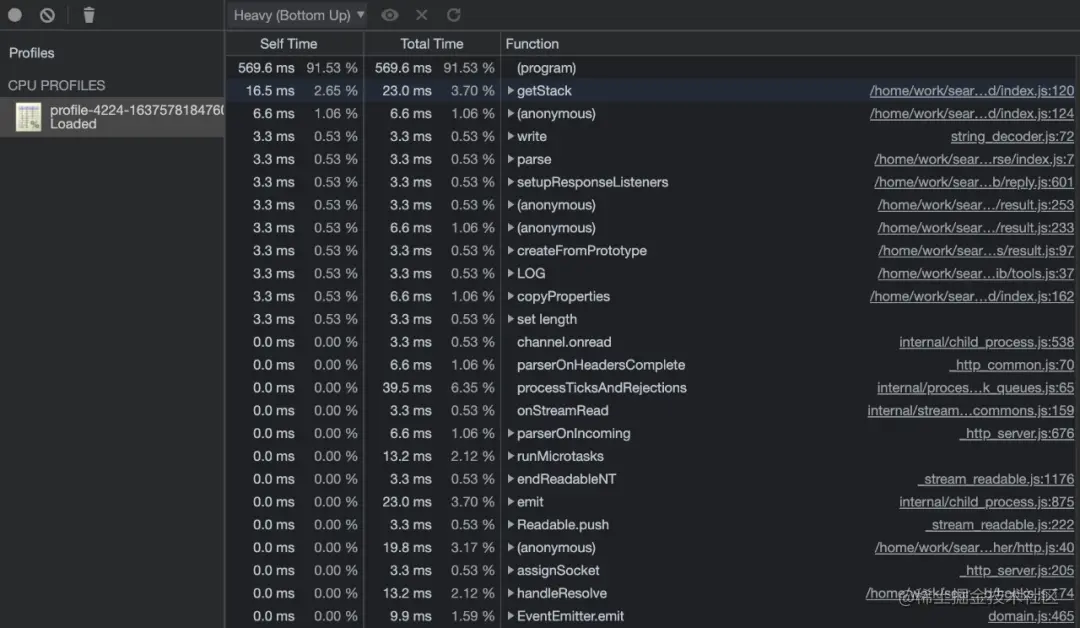This screenshot has width=1080, height=628.
Task: Click the CPU PROFILES section label
Action: tap(56, 85)
